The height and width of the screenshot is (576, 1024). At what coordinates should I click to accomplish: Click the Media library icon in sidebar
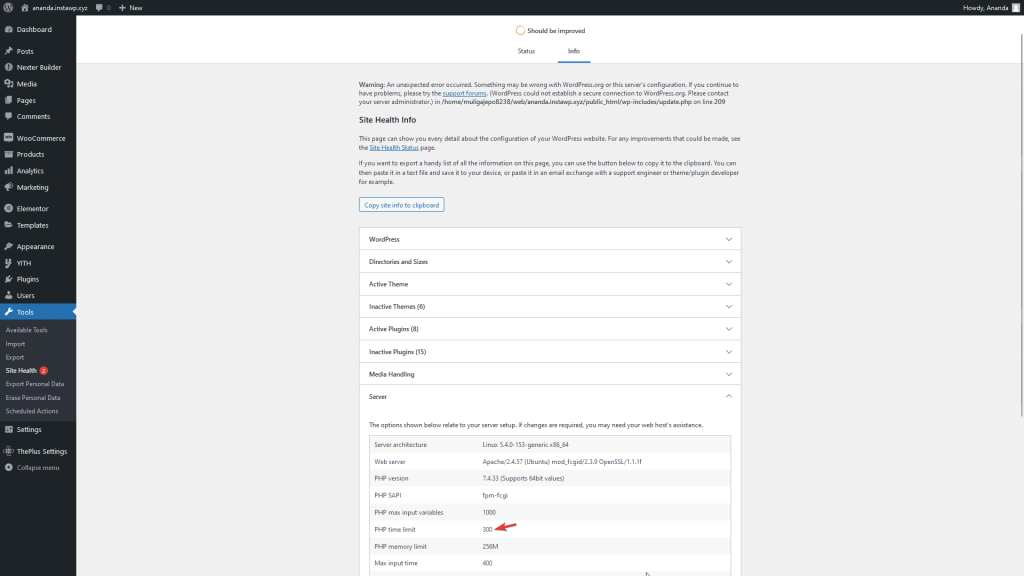(9, 84)
